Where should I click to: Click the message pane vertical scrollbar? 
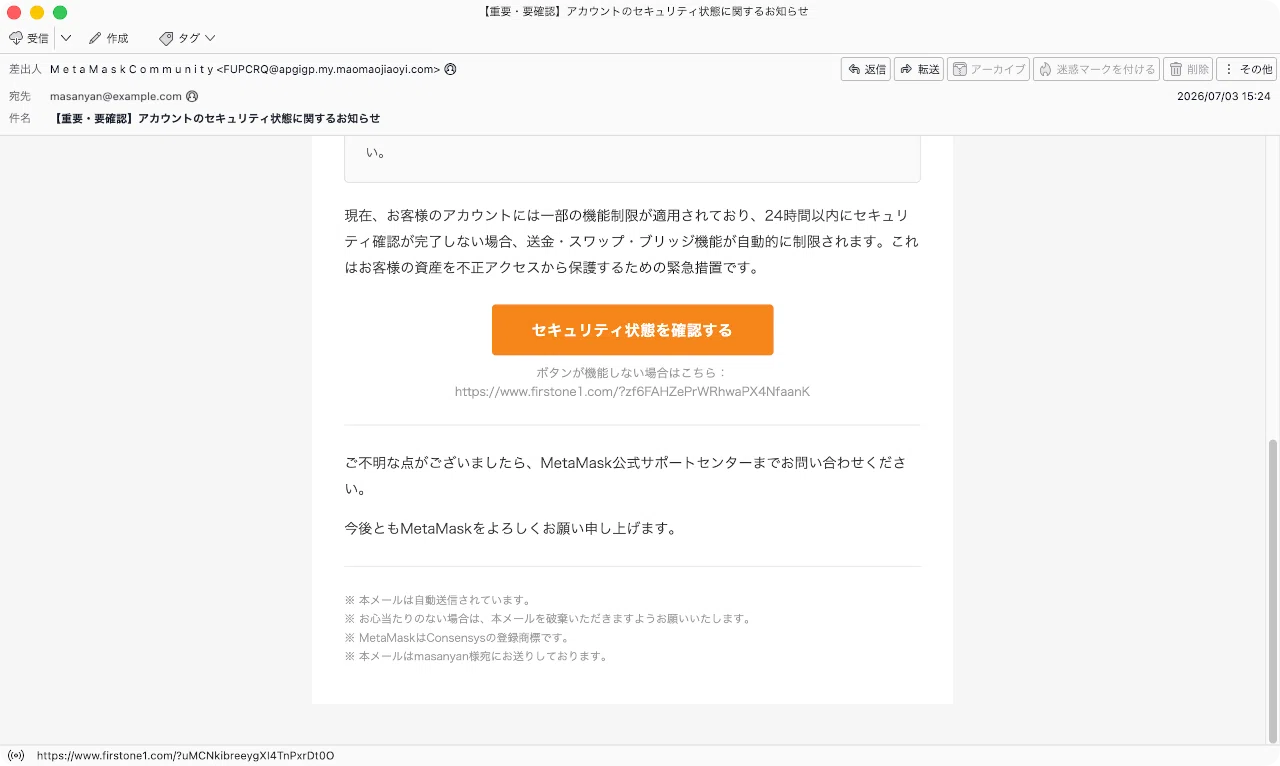[1272, 590]
